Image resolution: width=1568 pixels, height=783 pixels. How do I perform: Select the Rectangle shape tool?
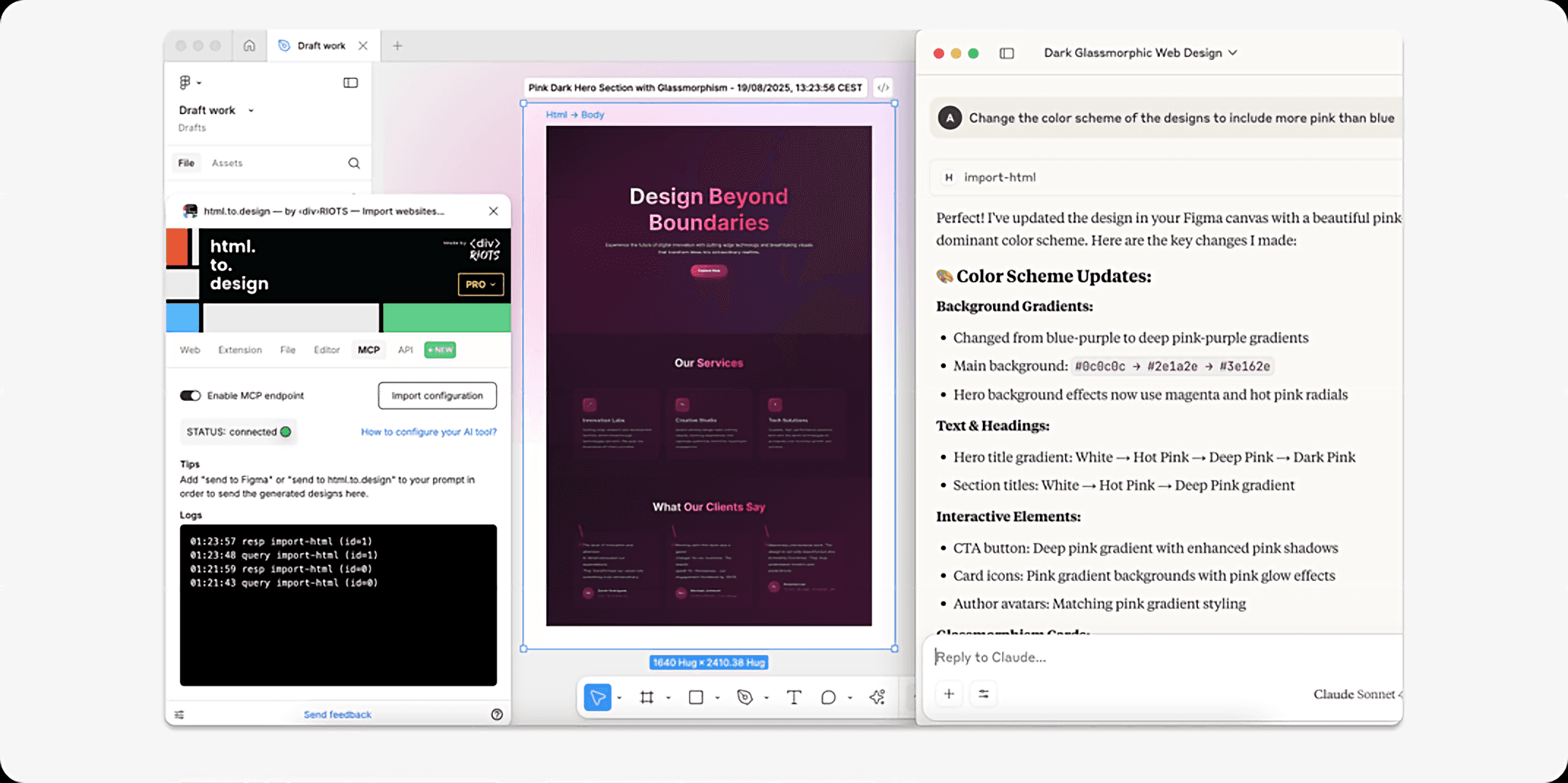696,697
